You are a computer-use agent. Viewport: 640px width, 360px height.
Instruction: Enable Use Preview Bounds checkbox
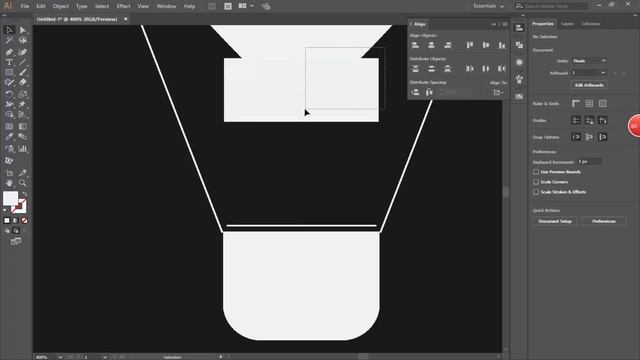536,172
